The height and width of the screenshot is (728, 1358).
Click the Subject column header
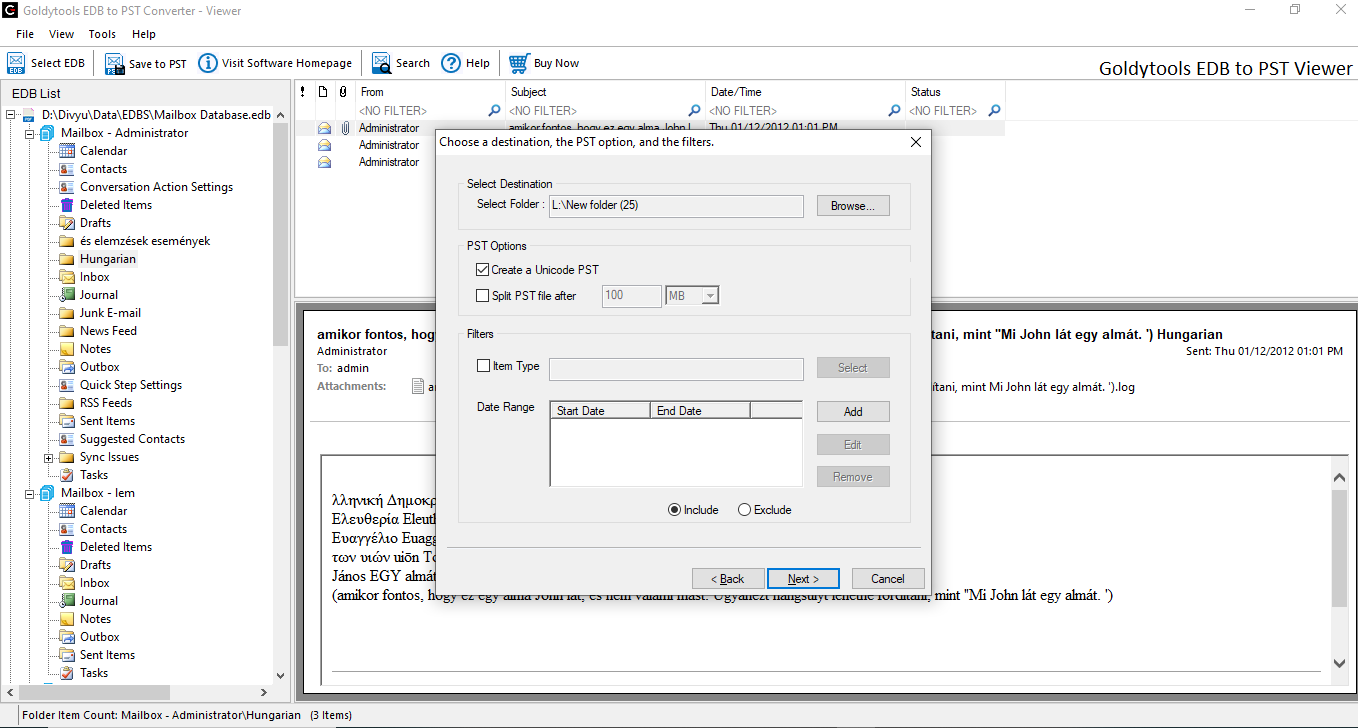click(605, 92)
